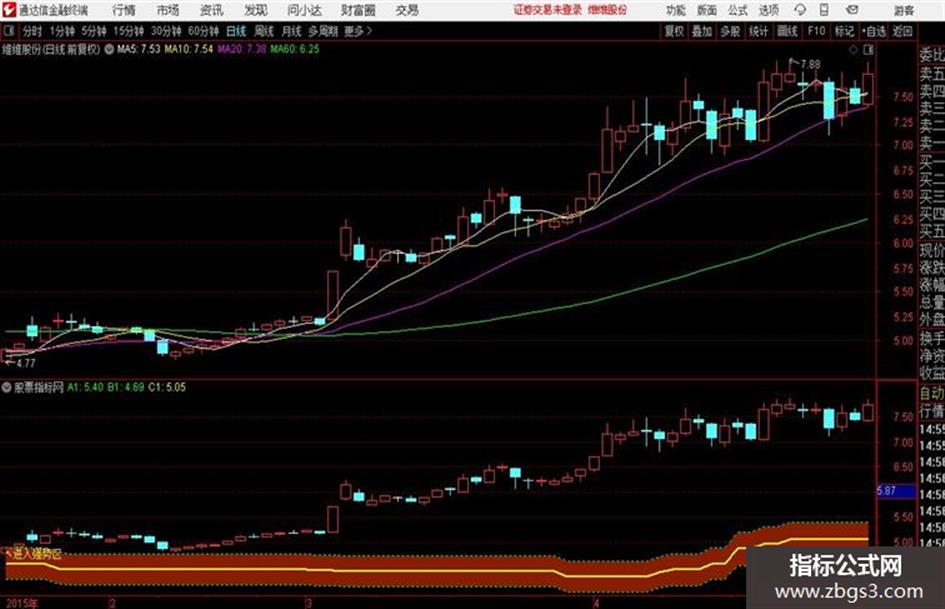
Task: Click the 游客 user label
Action: point(903,10)
